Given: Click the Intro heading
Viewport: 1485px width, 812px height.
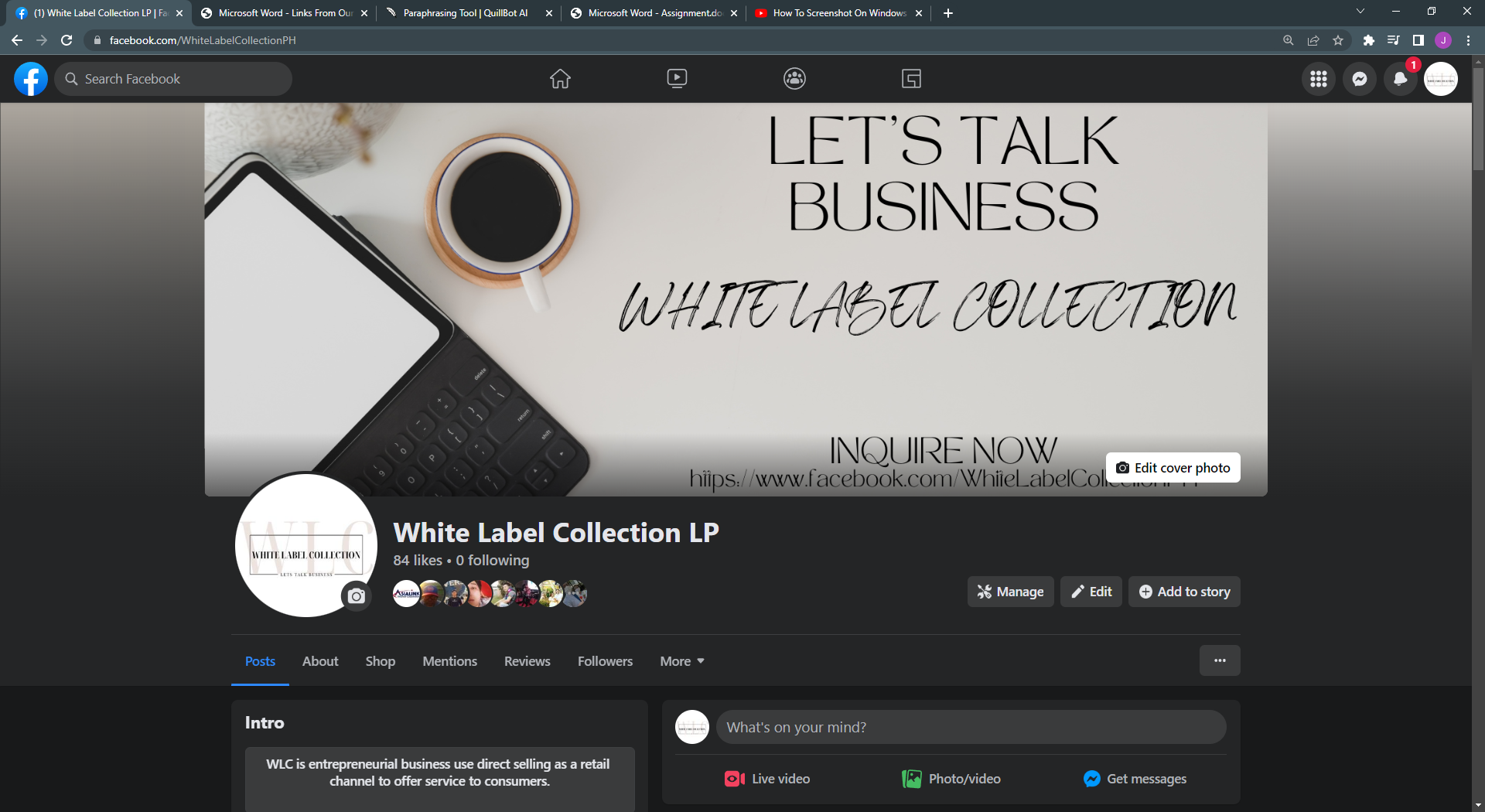Looking at the screenshot, I should click(x=265, y=722).
